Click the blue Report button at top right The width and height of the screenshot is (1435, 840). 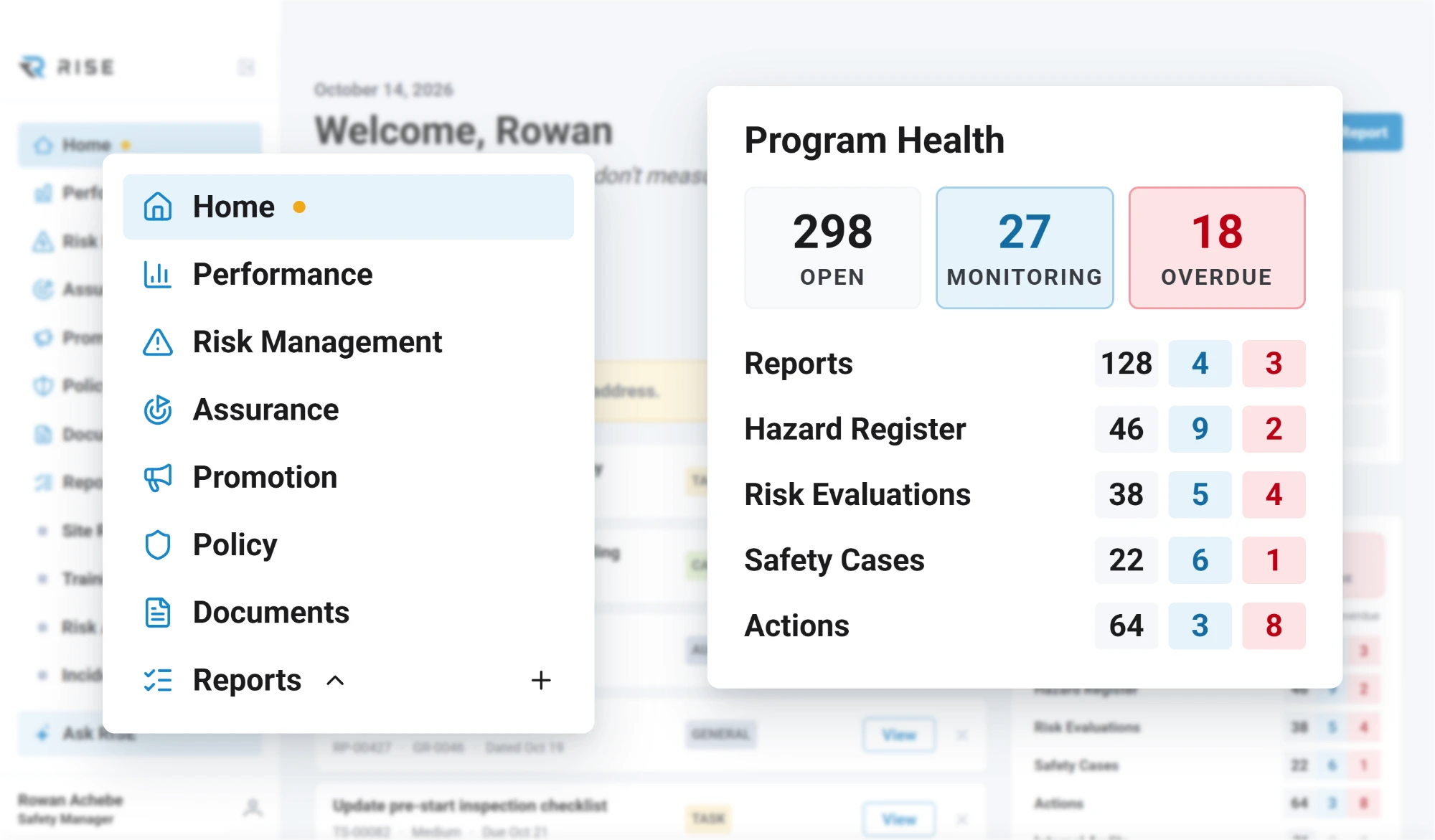pyautogui.click(x=1370, y=133)
